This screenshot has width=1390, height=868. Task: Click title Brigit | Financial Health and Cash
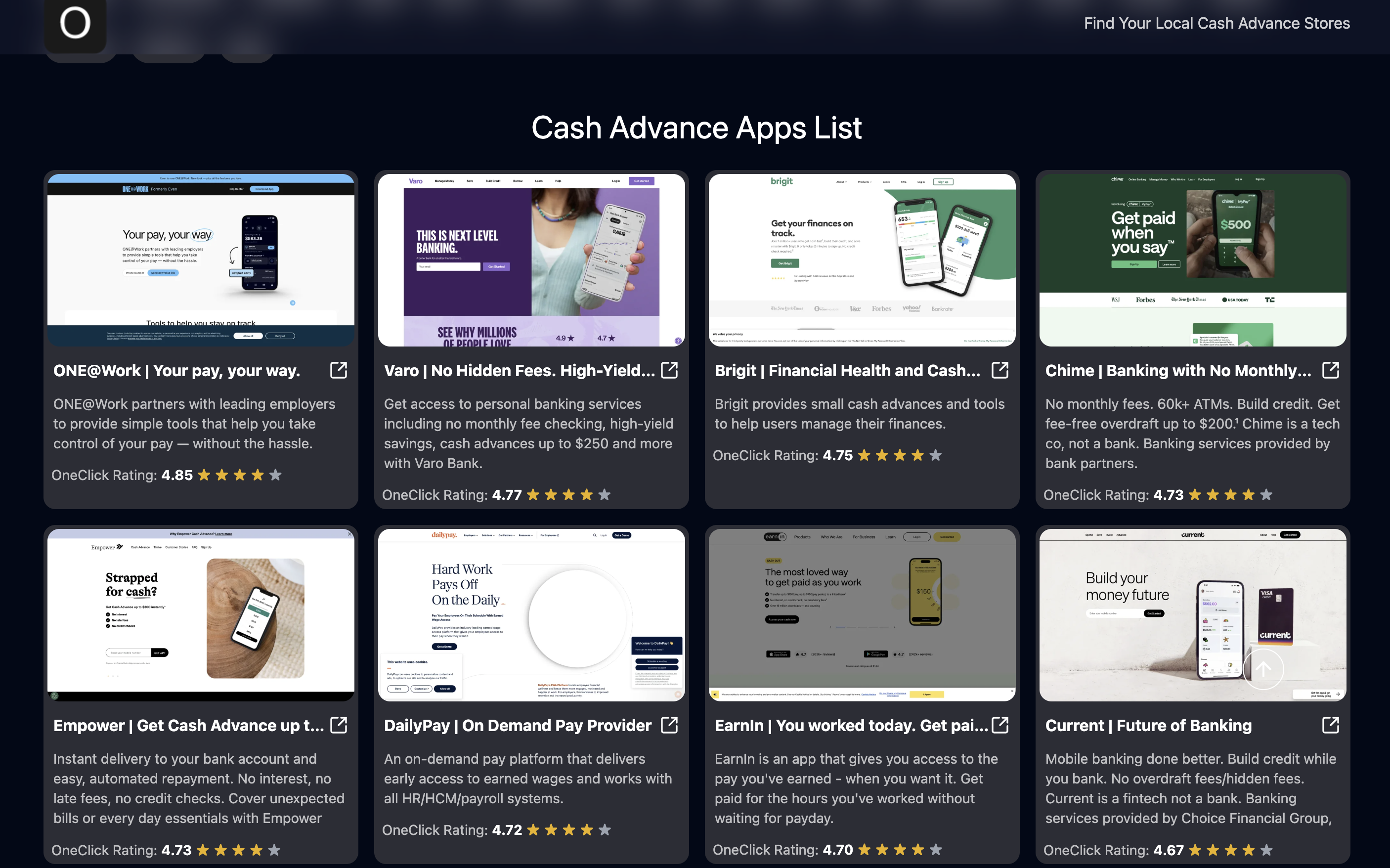(x=848, y=371)
